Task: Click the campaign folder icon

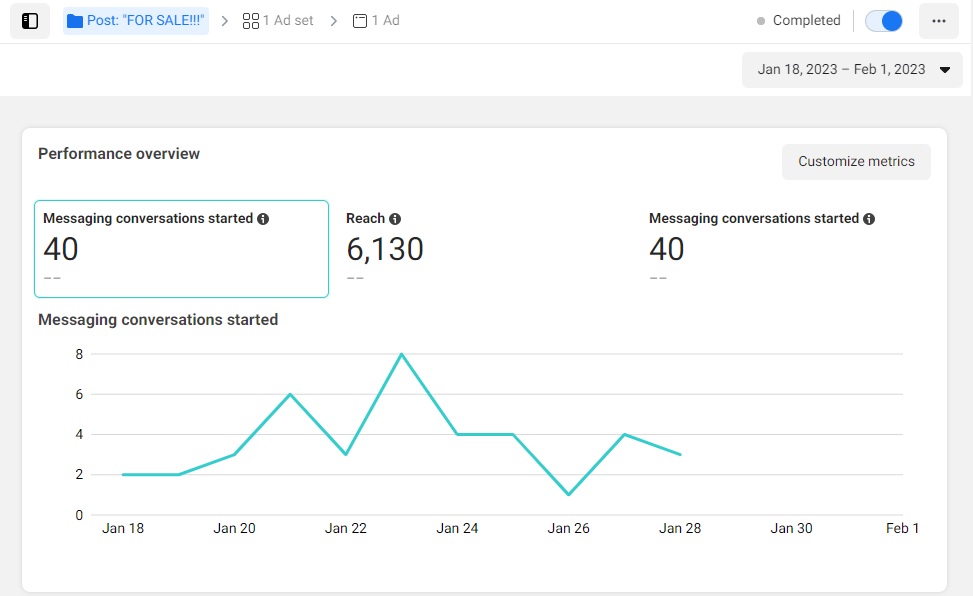Action: point(75,21)
